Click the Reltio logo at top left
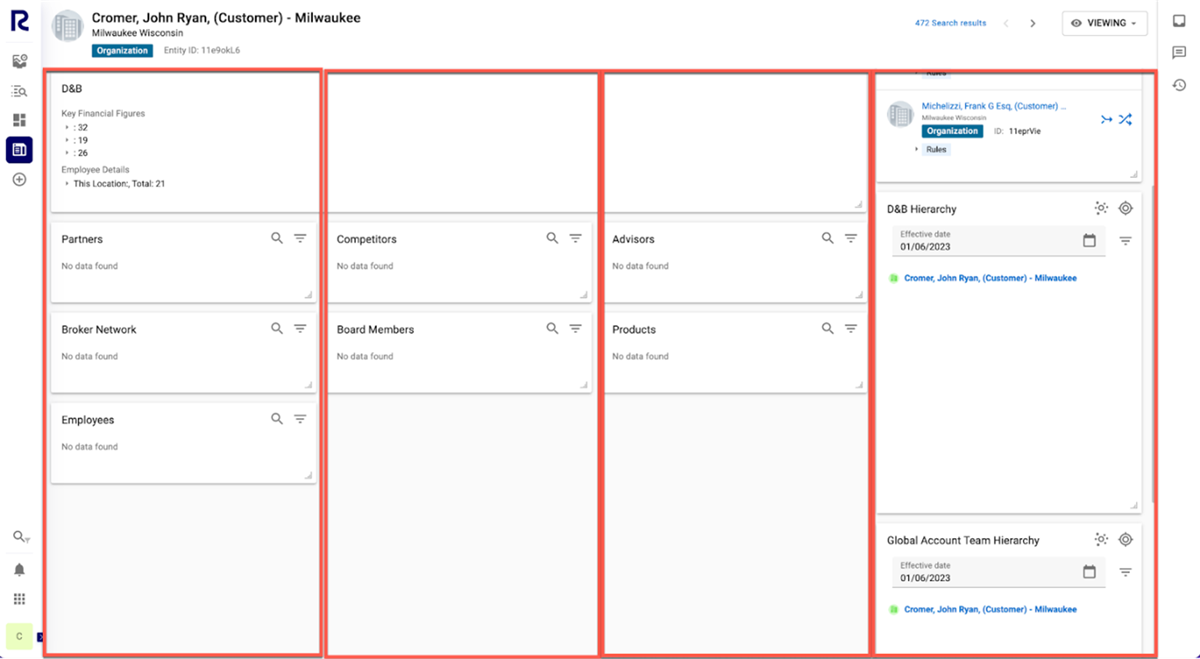The height and width of the screenshot is (659, 1200). tap(19, 22)
